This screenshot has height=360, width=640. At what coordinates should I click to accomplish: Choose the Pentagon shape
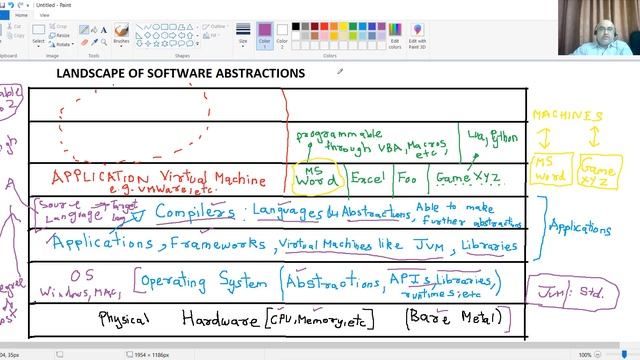click(156, 36)
